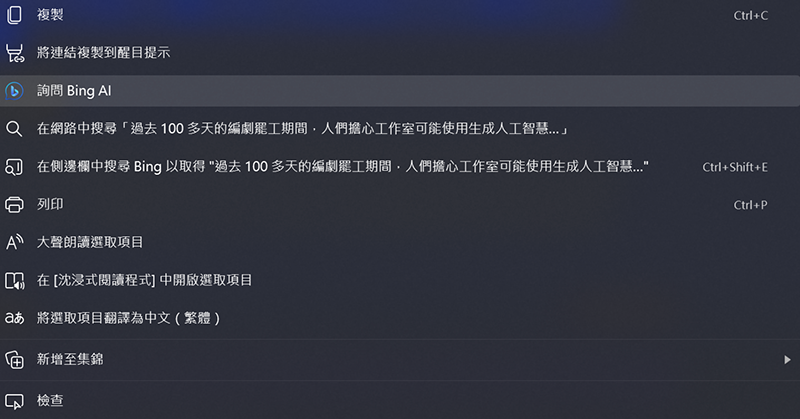Click the copy icon beside 複製
Viewport: 800px width, 419px height.
pos(14,15)
